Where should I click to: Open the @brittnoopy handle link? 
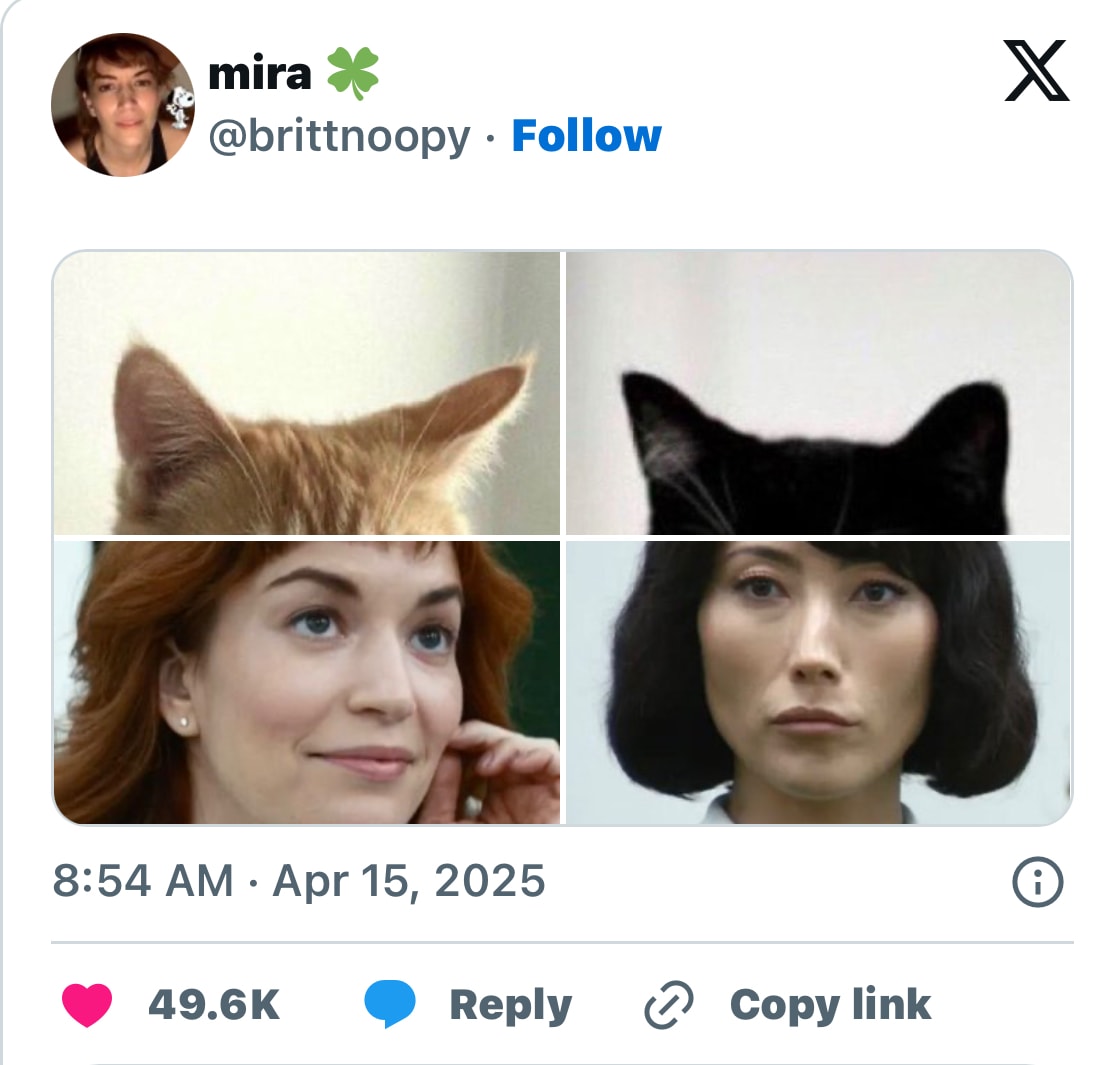(339, 136)
